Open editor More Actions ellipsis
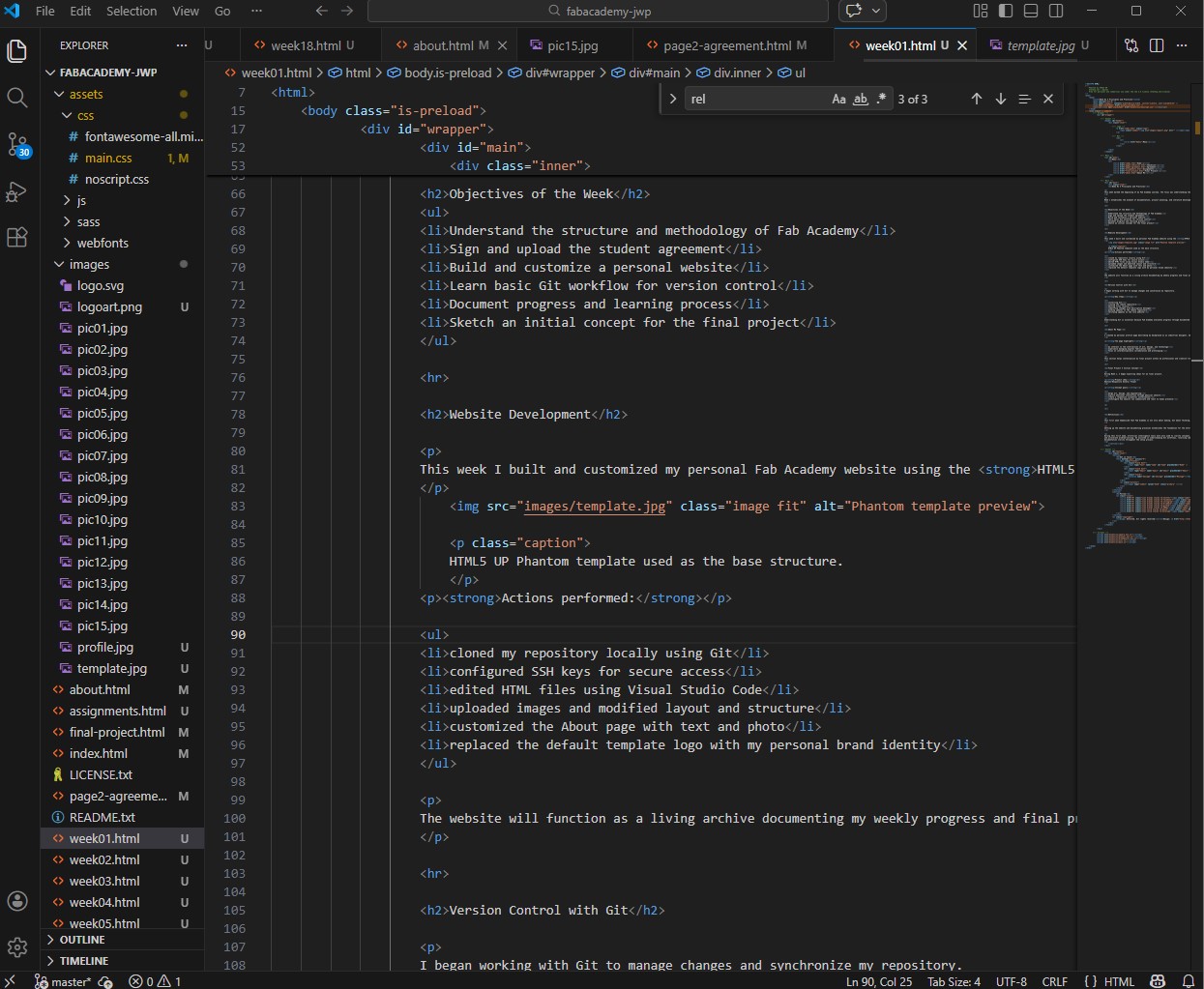Screen dimensions: 1204x989 (x=1182, y=45)
